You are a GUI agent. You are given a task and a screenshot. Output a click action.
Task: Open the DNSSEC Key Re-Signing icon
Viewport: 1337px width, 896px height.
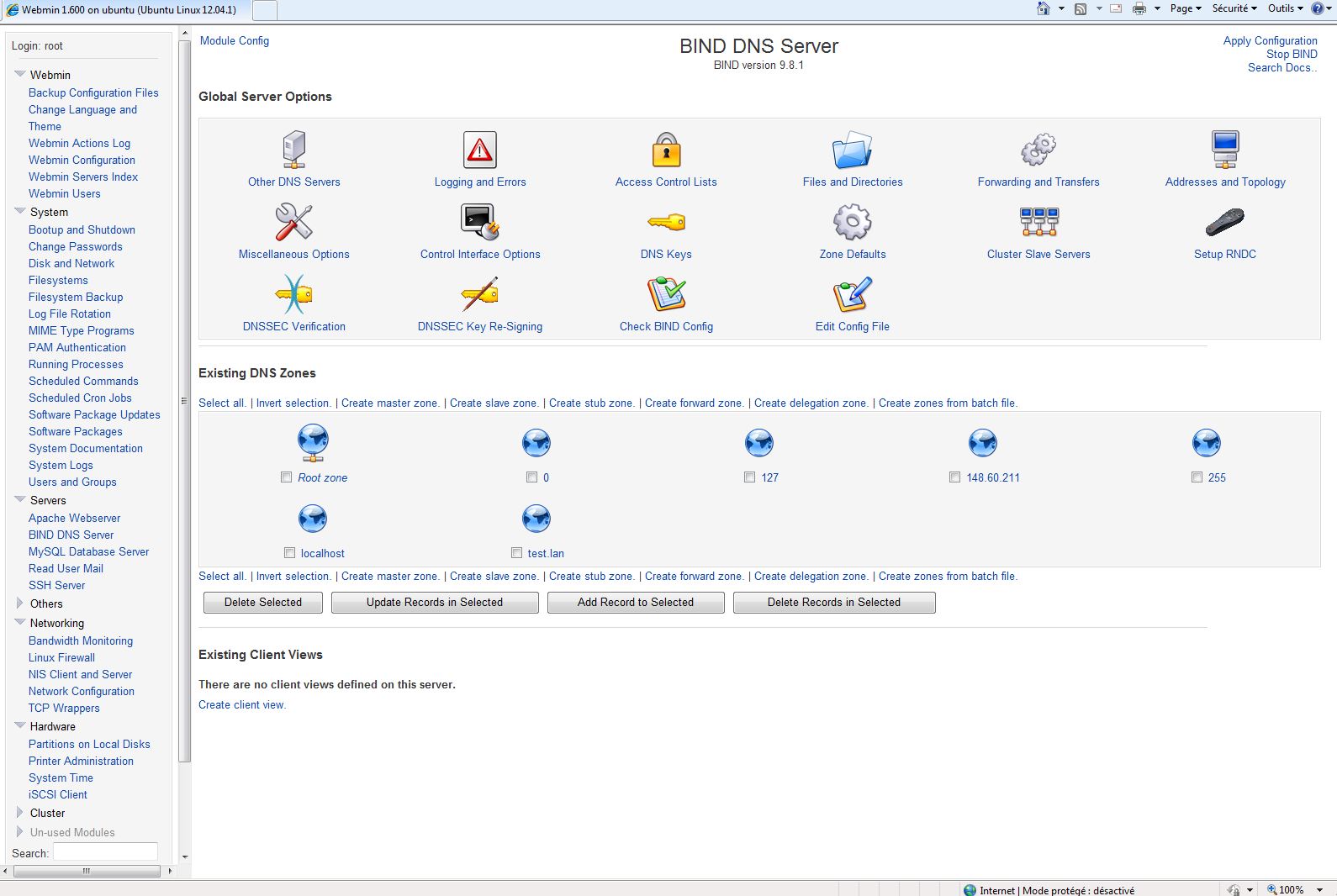pyautogui.click(x=480, y=295)
